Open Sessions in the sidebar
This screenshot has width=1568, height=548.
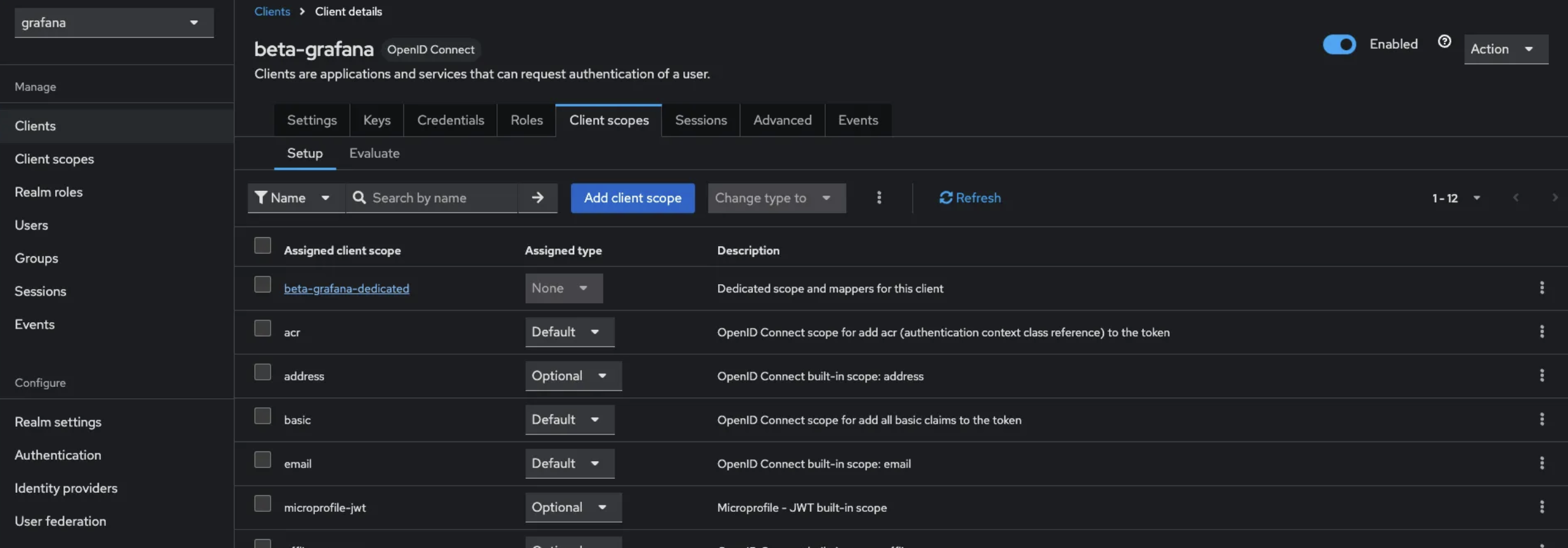[x=117, y=290]
